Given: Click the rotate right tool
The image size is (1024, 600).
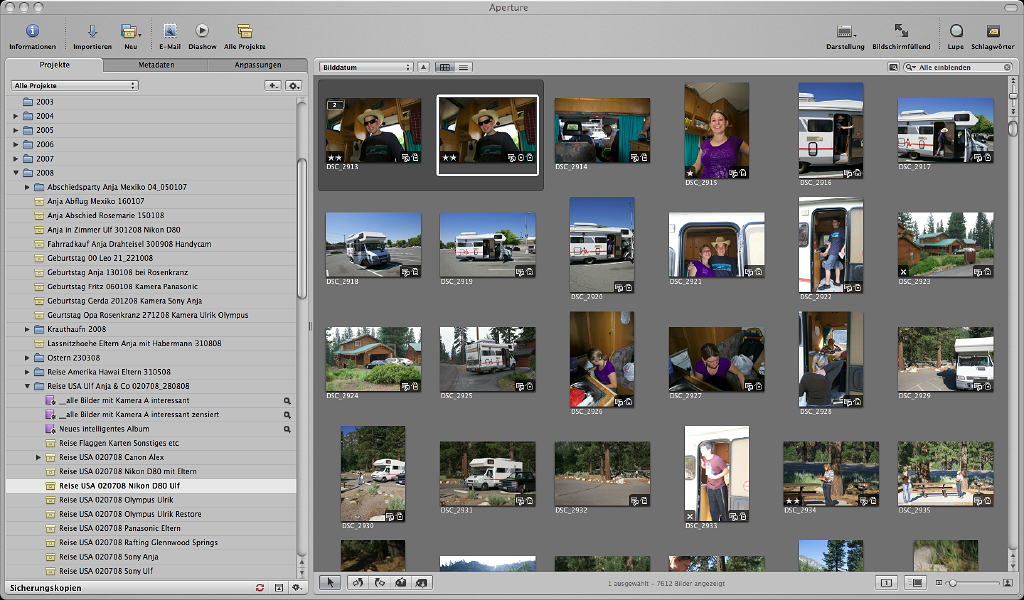Looking at the screenshot, I should tap(379, 582).
